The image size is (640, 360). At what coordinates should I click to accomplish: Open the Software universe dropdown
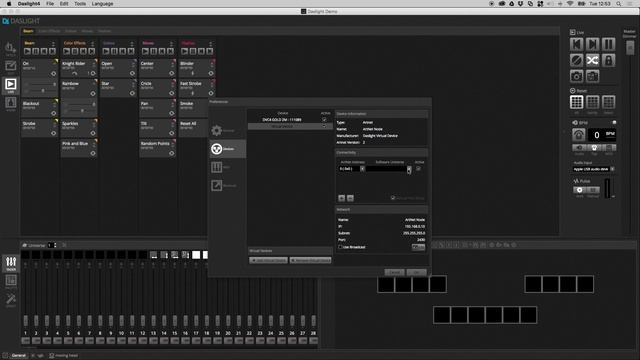(409, 169)
